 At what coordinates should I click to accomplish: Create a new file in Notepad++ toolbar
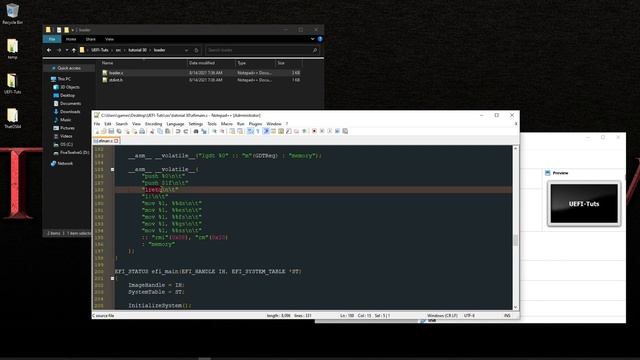(97, 131)
